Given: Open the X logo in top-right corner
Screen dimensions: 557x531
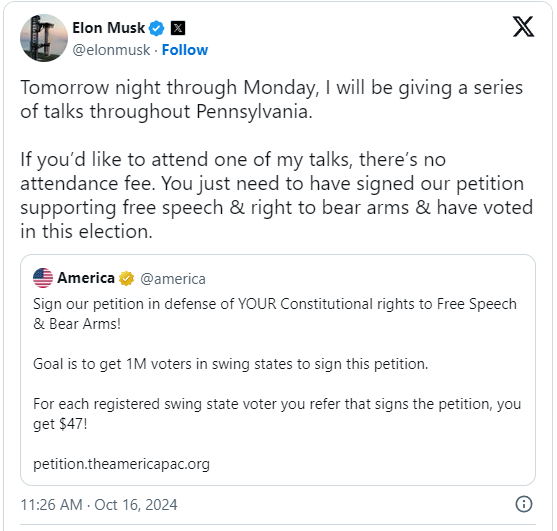Looking at the screenshot, I should coord(523,27).
